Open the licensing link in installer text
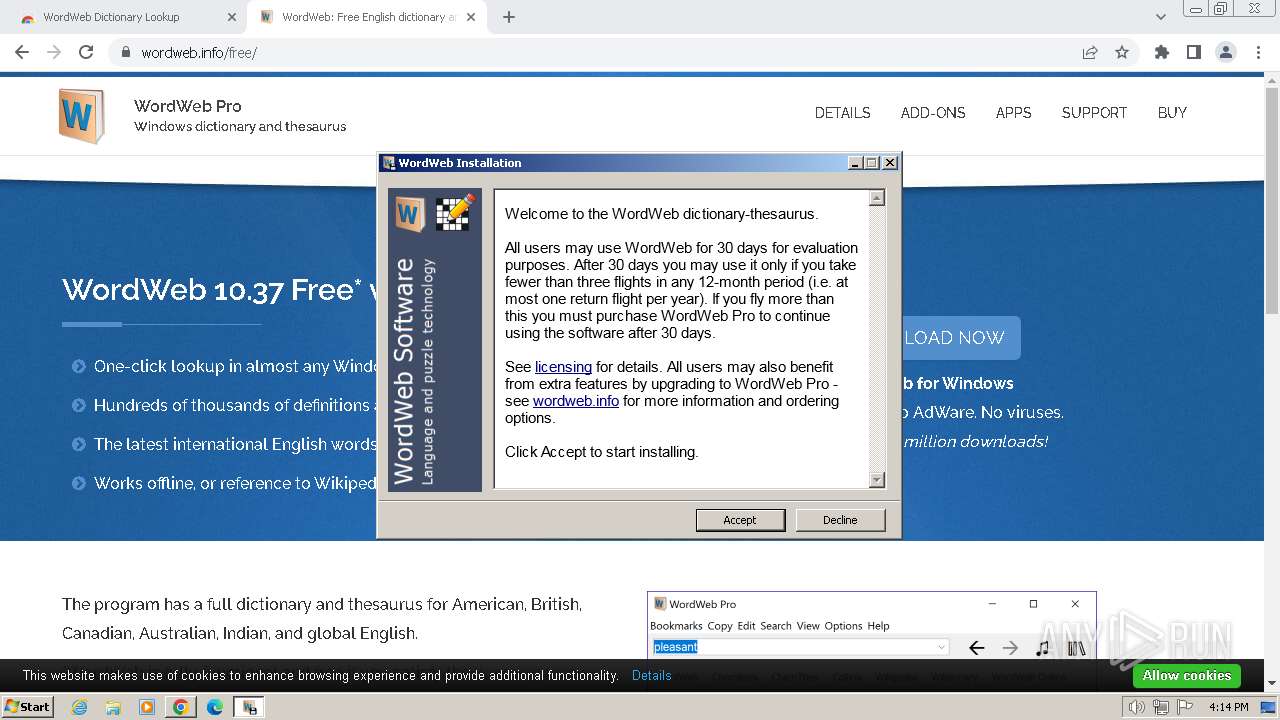The width and height of the screenshot is (1280, 720). tap(563, 367)
